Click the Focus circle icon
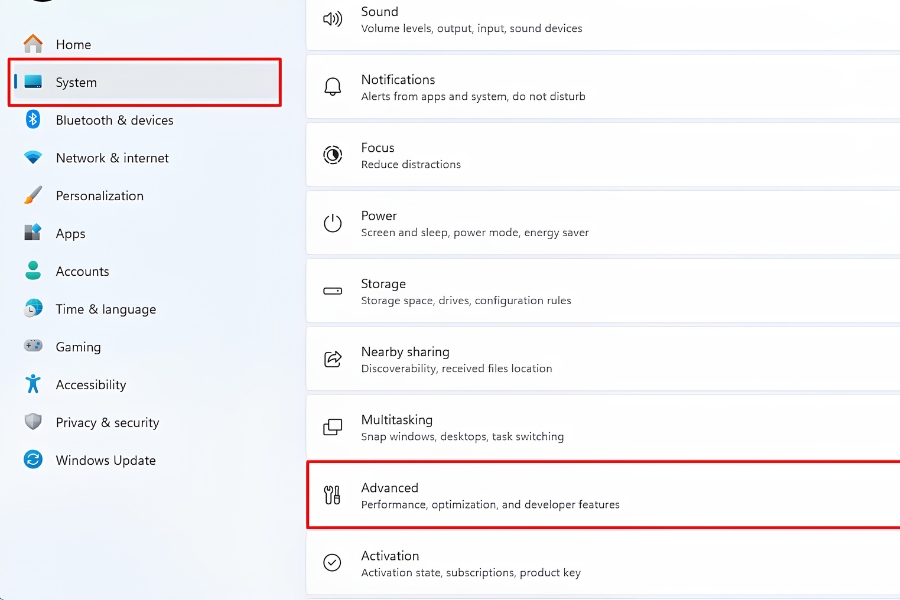Viewport: 900px width, 600px height. (x=332, y=154)
